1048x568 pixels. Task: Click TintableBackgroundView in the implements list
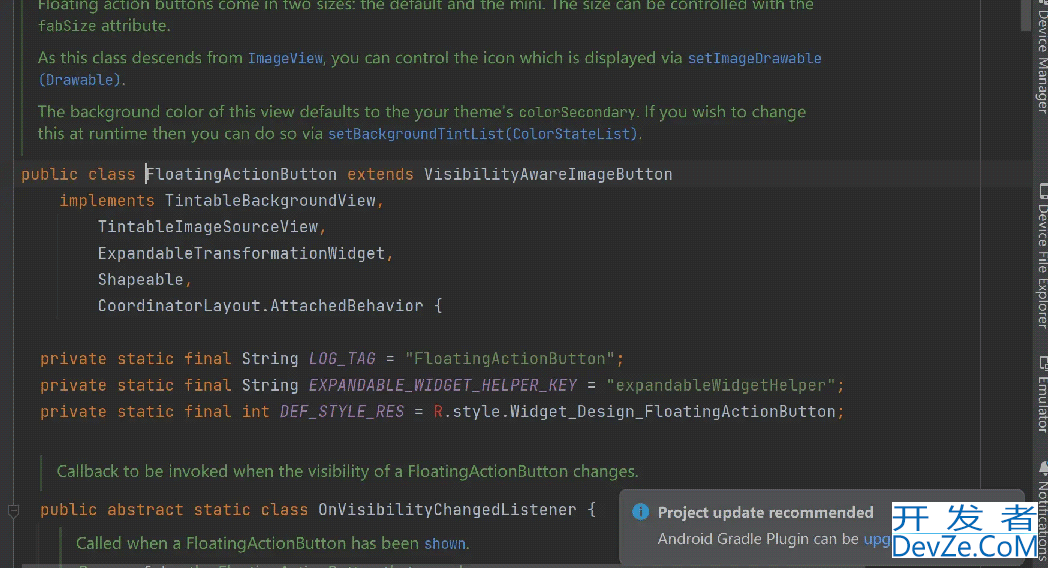(x=270, y=200)
